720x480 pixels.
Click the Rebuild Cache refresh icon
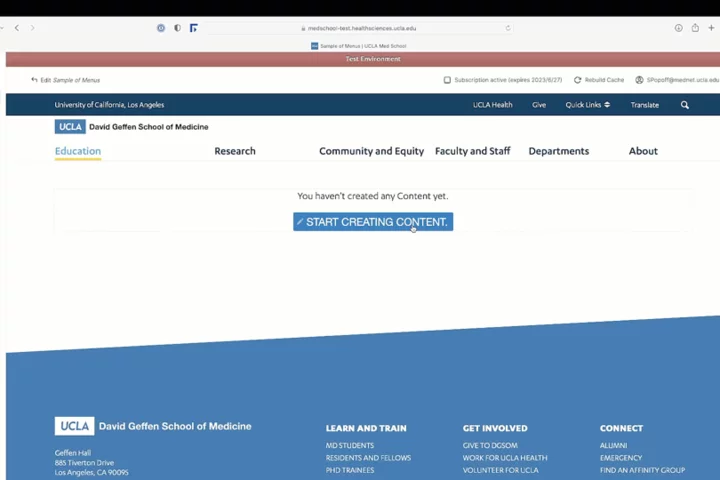[x=578, y=80]
